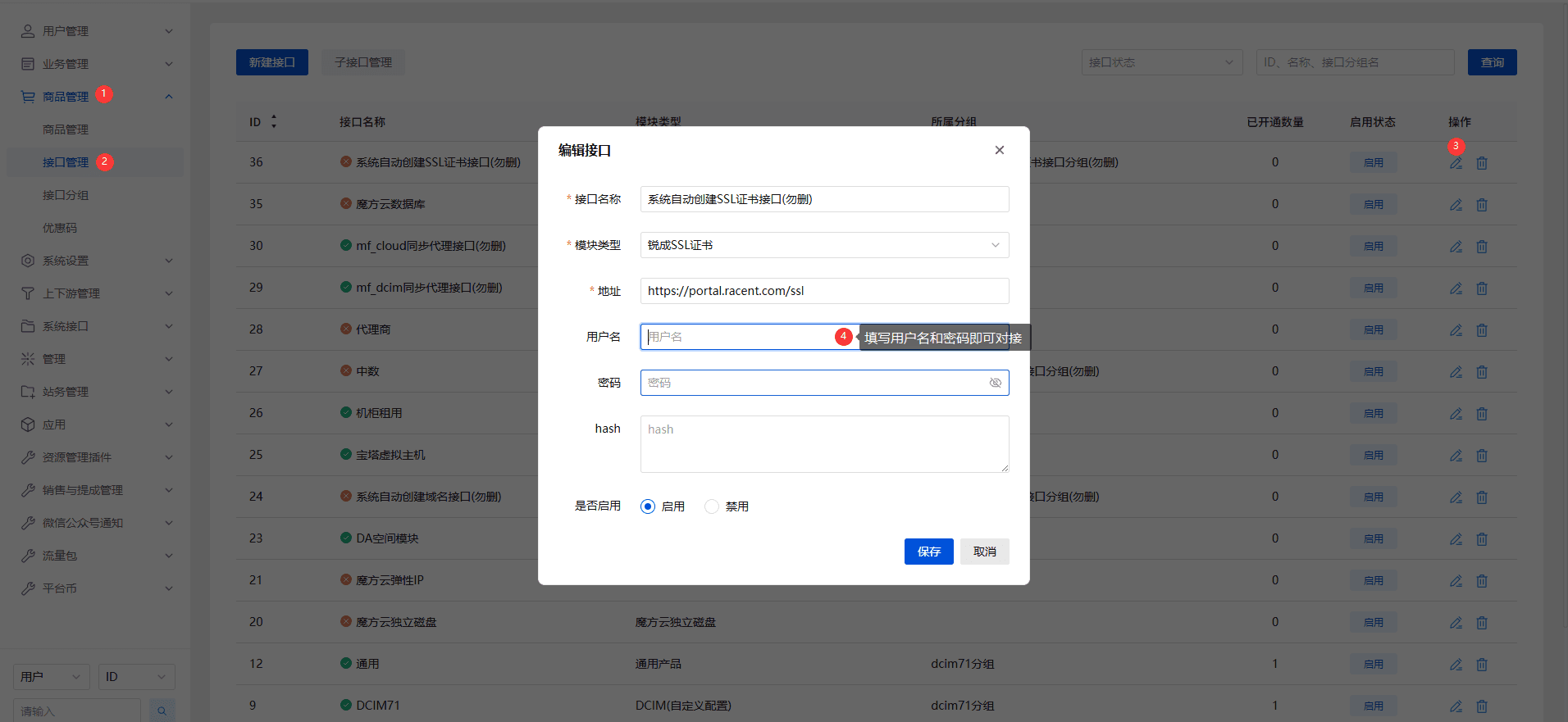Select the 启用 radio button

coord(648,506)
